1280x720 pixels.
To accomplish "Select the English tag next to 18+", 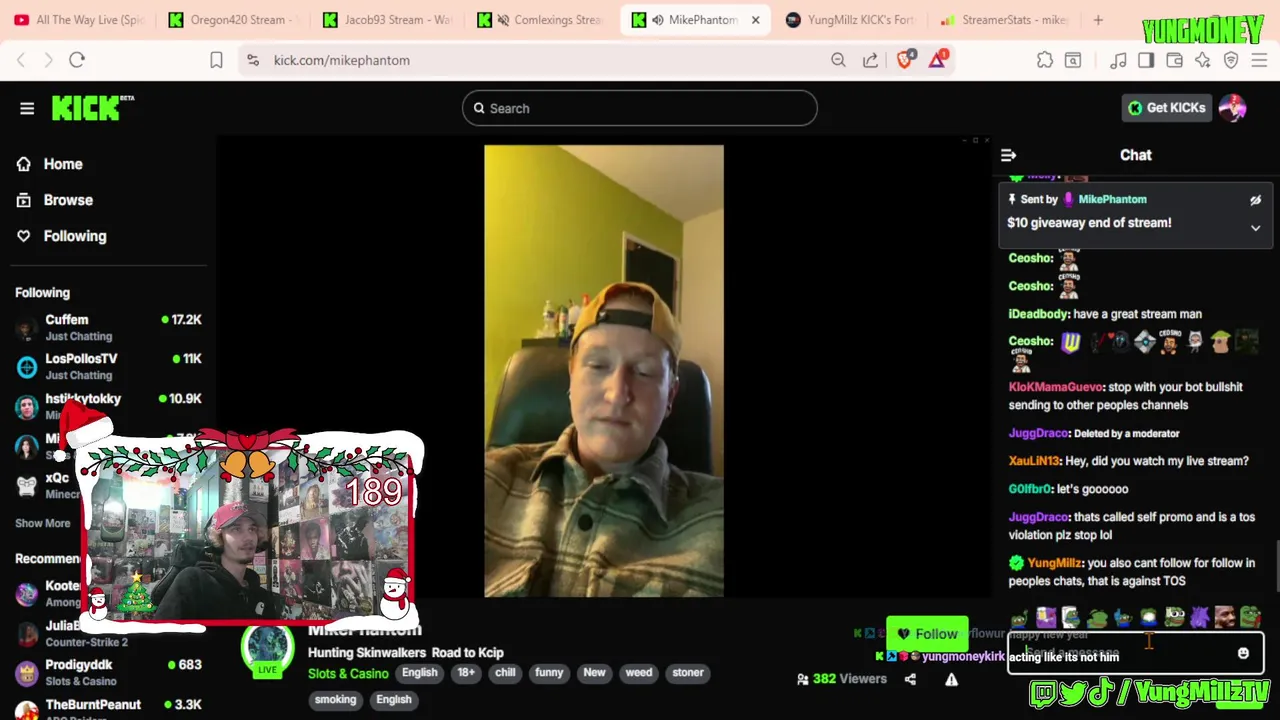I will [x=420, y=673].
